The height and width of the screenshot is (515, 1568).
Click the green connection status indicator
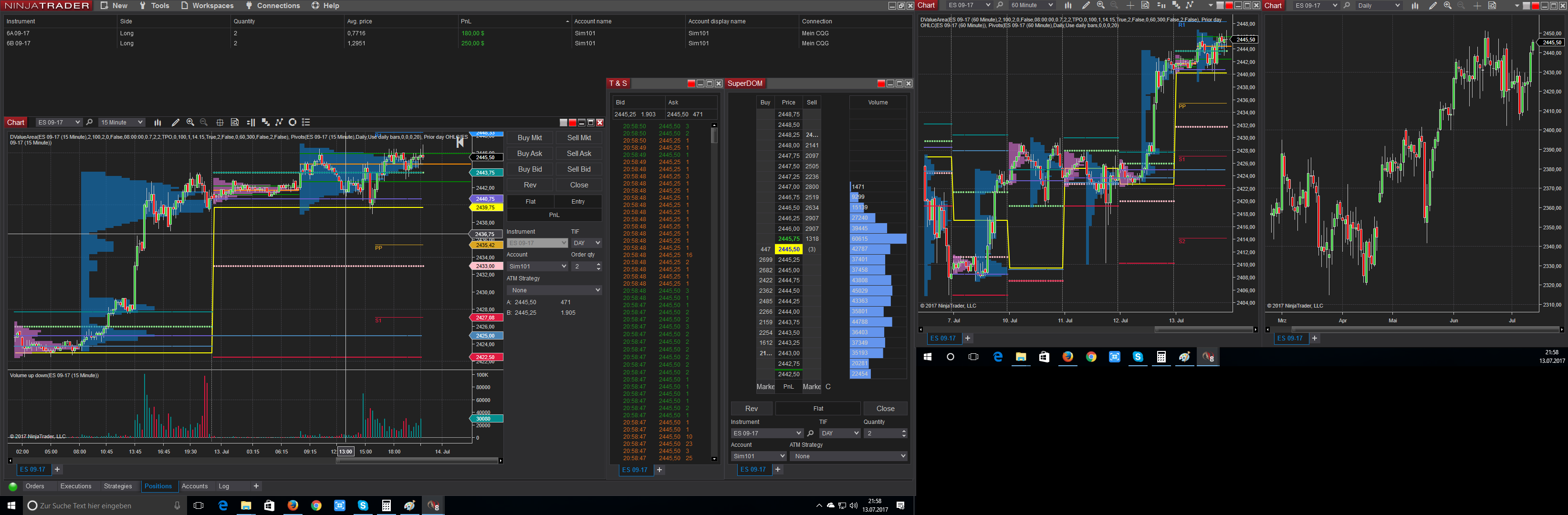pos(13,486)
